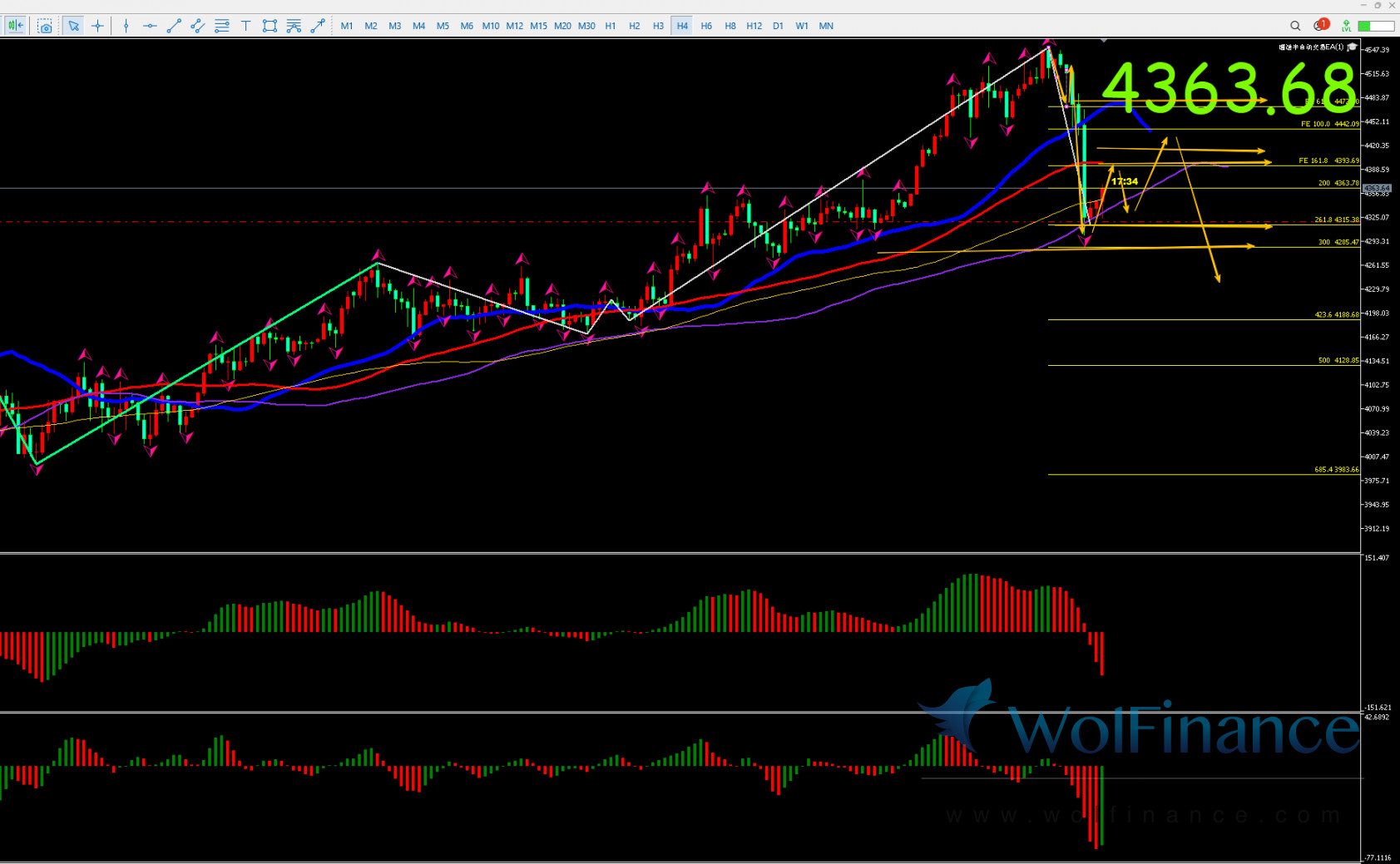Click the W1 weekly timeframe button

802,26
